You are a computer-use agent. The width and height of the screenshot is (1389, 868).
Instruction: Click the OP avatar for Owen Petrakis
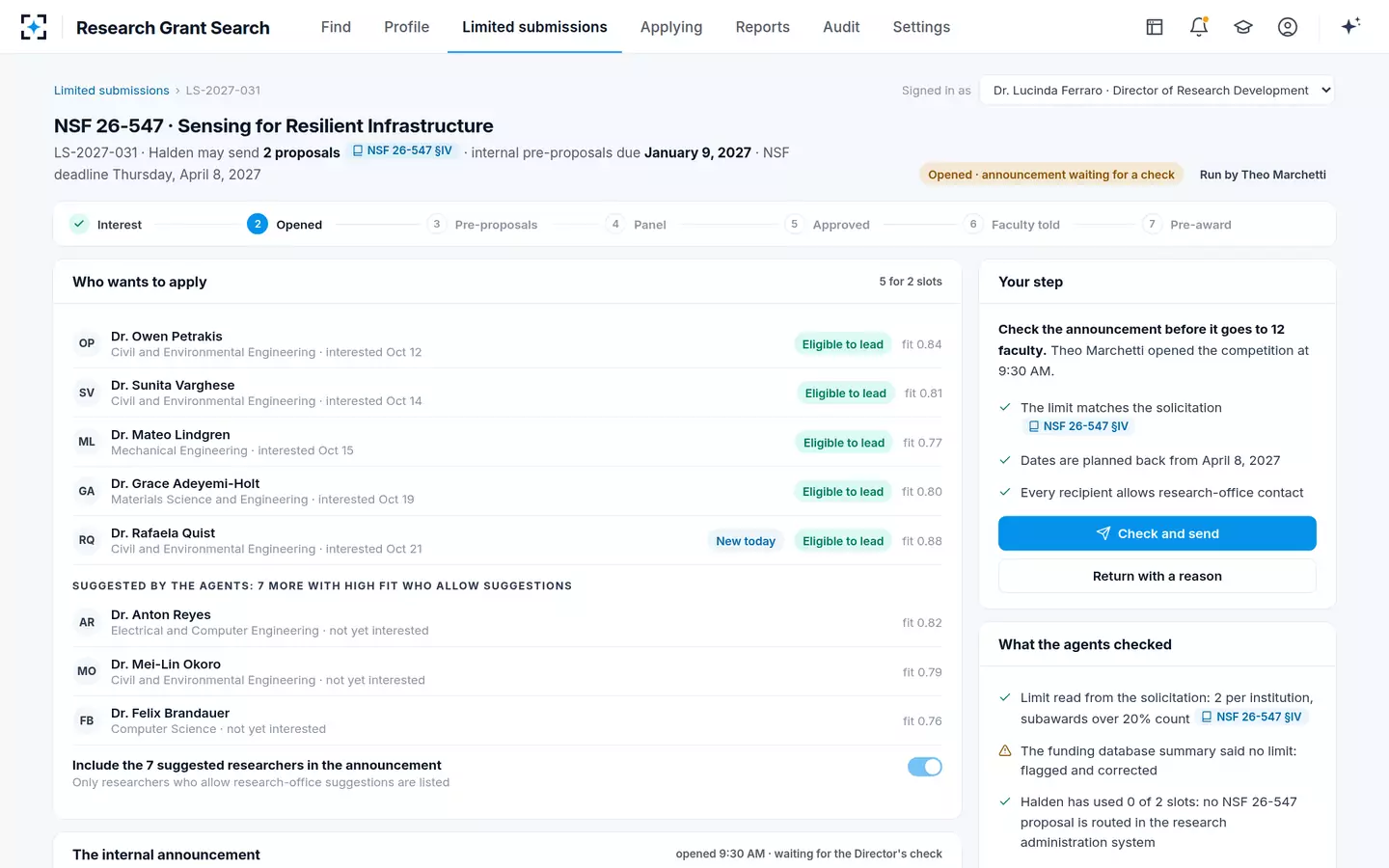[x=87, y=343]
